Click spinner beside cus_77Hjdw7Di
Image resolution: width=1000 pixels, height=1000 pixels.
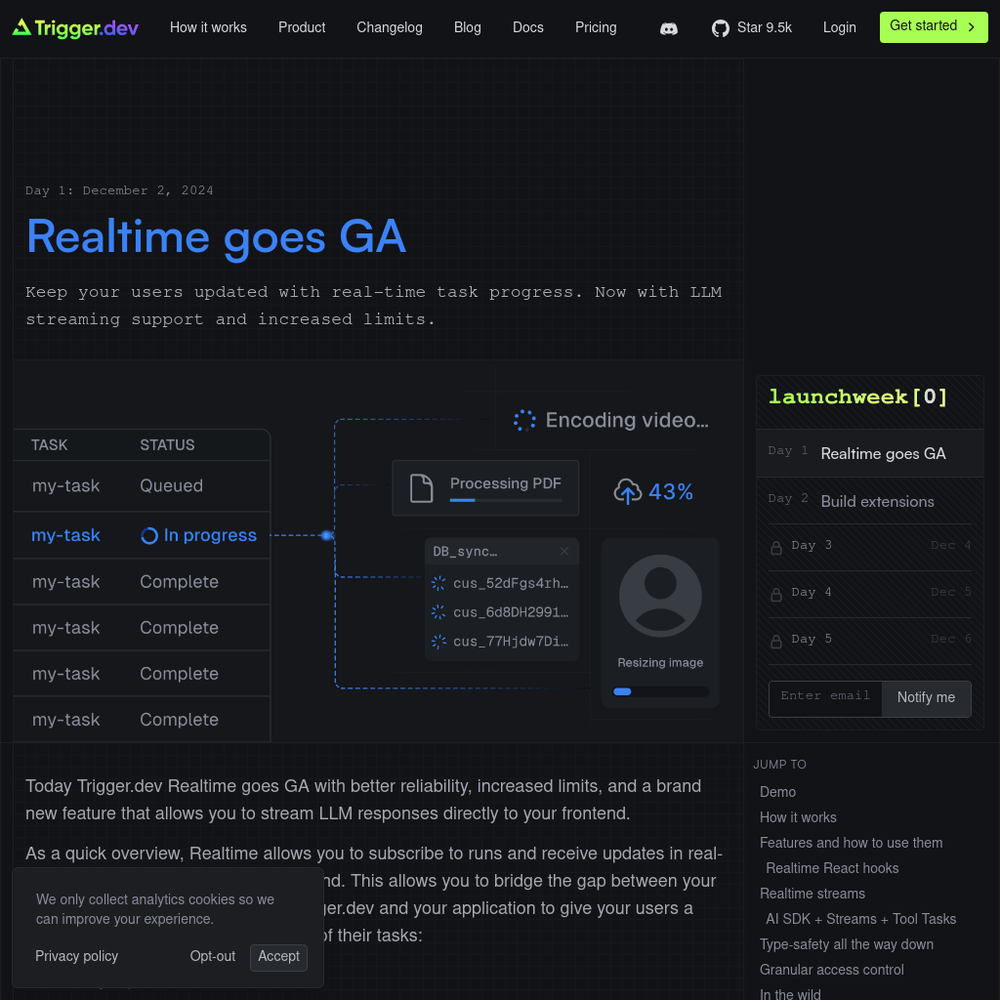pos(439,642)
